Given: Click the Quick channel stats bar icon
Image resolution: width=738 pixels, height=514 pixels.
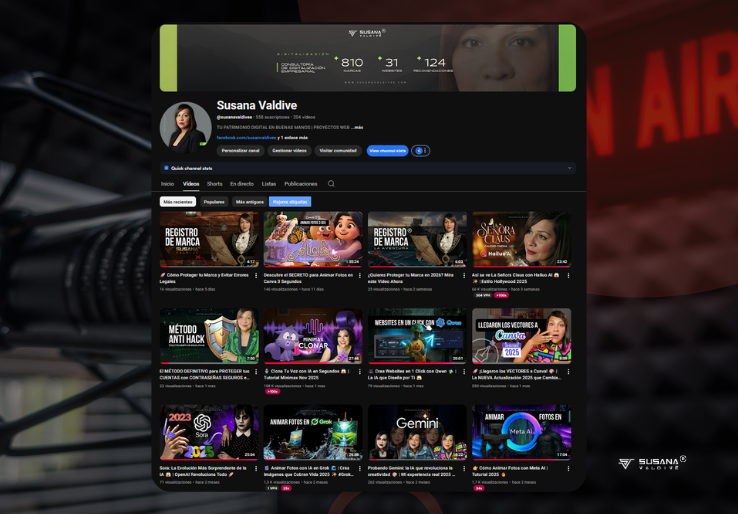Looking at the screenshot, I should point(166,168).
